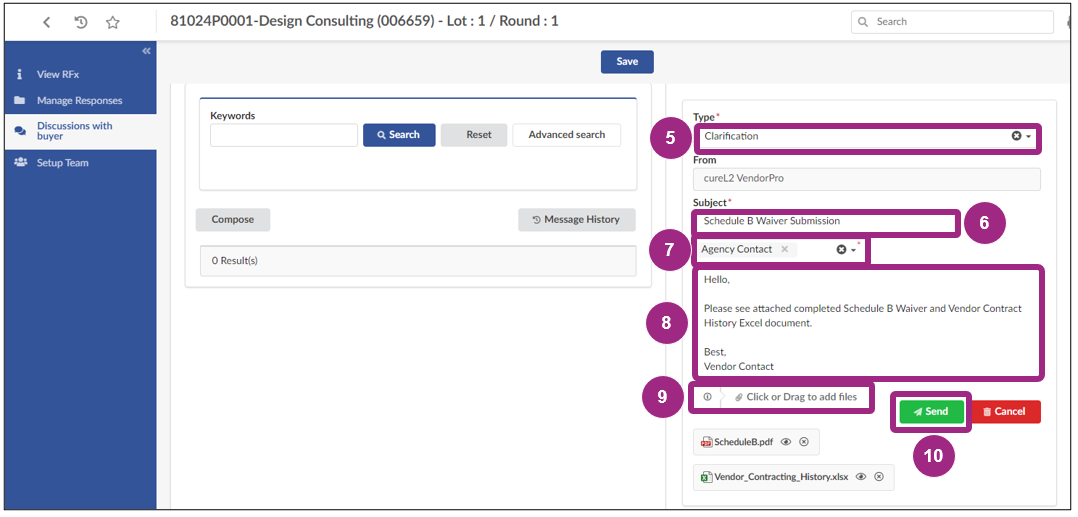Remove Vendor_Contracting_History.xlsx attachment

pyautogui.click(x=879, y=476)
